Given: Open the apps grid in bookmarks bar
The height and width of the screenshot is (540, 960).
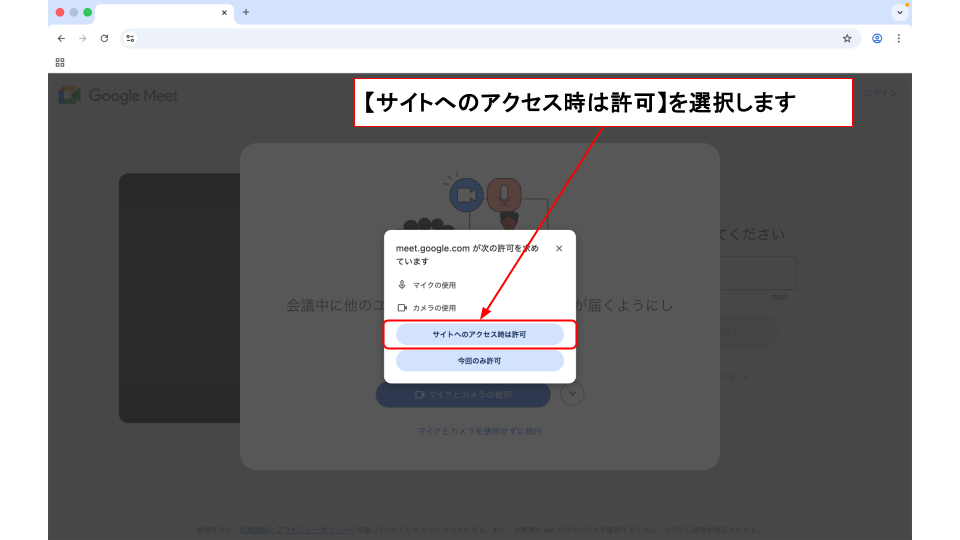Looking at the screenshot, I should (60, 62).
